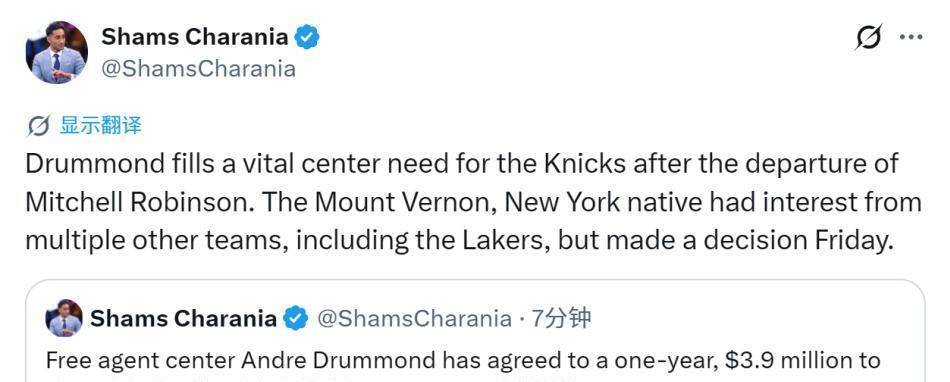Open the @ShamsCharania handle under the author name
This screenshot has width=950, height=382.
(x=198, y=68)
